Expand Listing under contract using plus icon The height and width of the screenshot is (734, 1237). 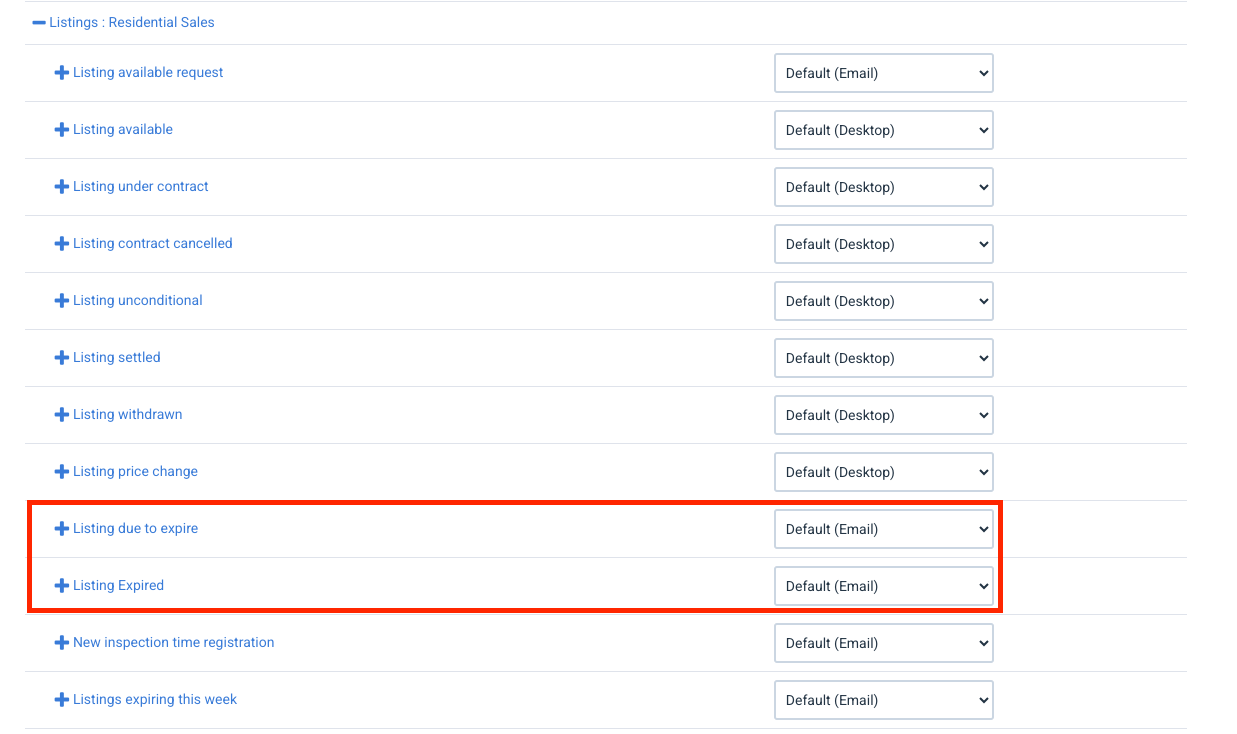[x=61, y=187]
